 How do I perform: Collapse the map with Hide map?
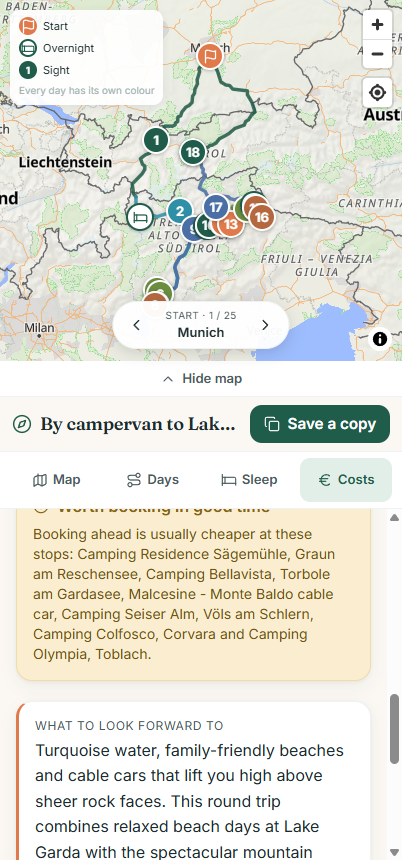tap(201, 378)
